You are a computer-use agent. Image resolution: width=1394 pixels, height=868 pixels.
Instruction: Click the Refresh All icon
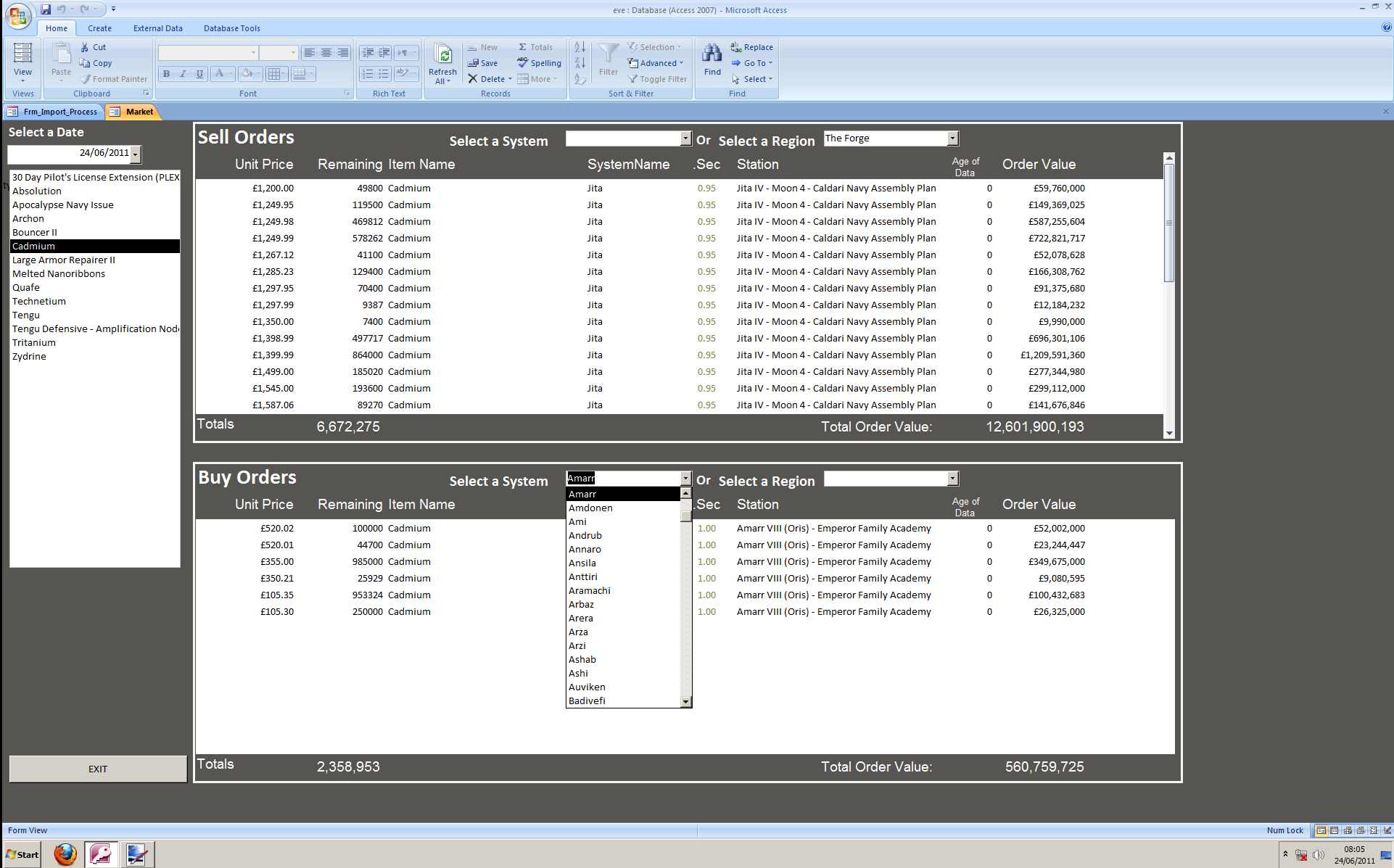442,54
